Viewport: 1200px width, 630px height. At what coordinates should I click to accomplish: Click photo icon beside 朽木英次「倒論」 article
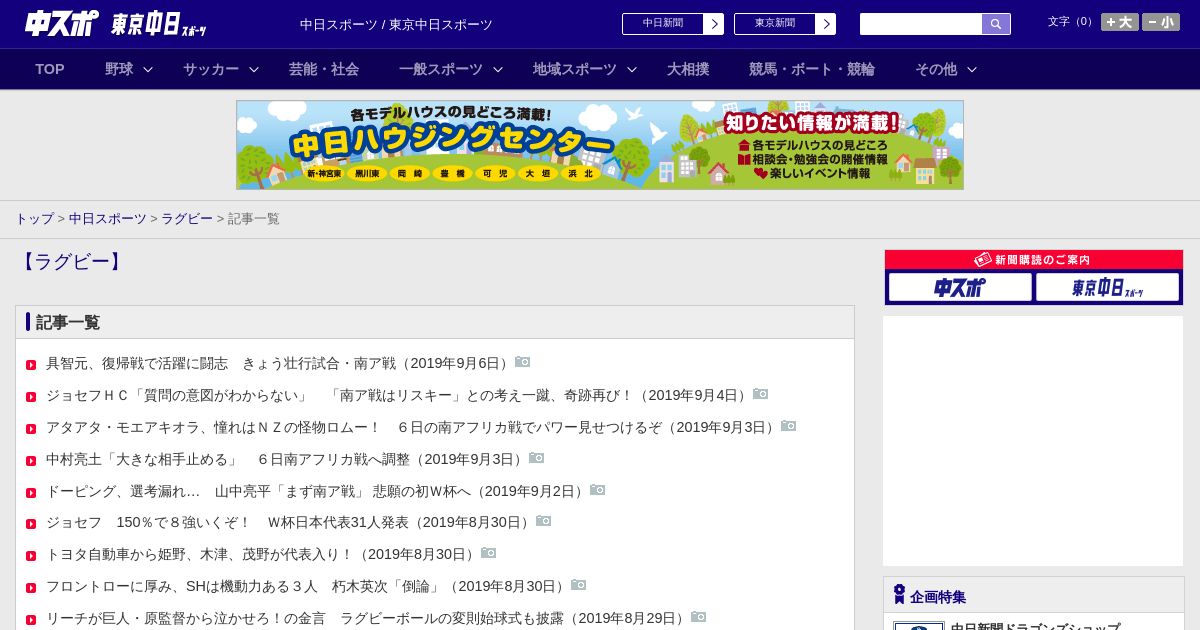pos(579,585)
